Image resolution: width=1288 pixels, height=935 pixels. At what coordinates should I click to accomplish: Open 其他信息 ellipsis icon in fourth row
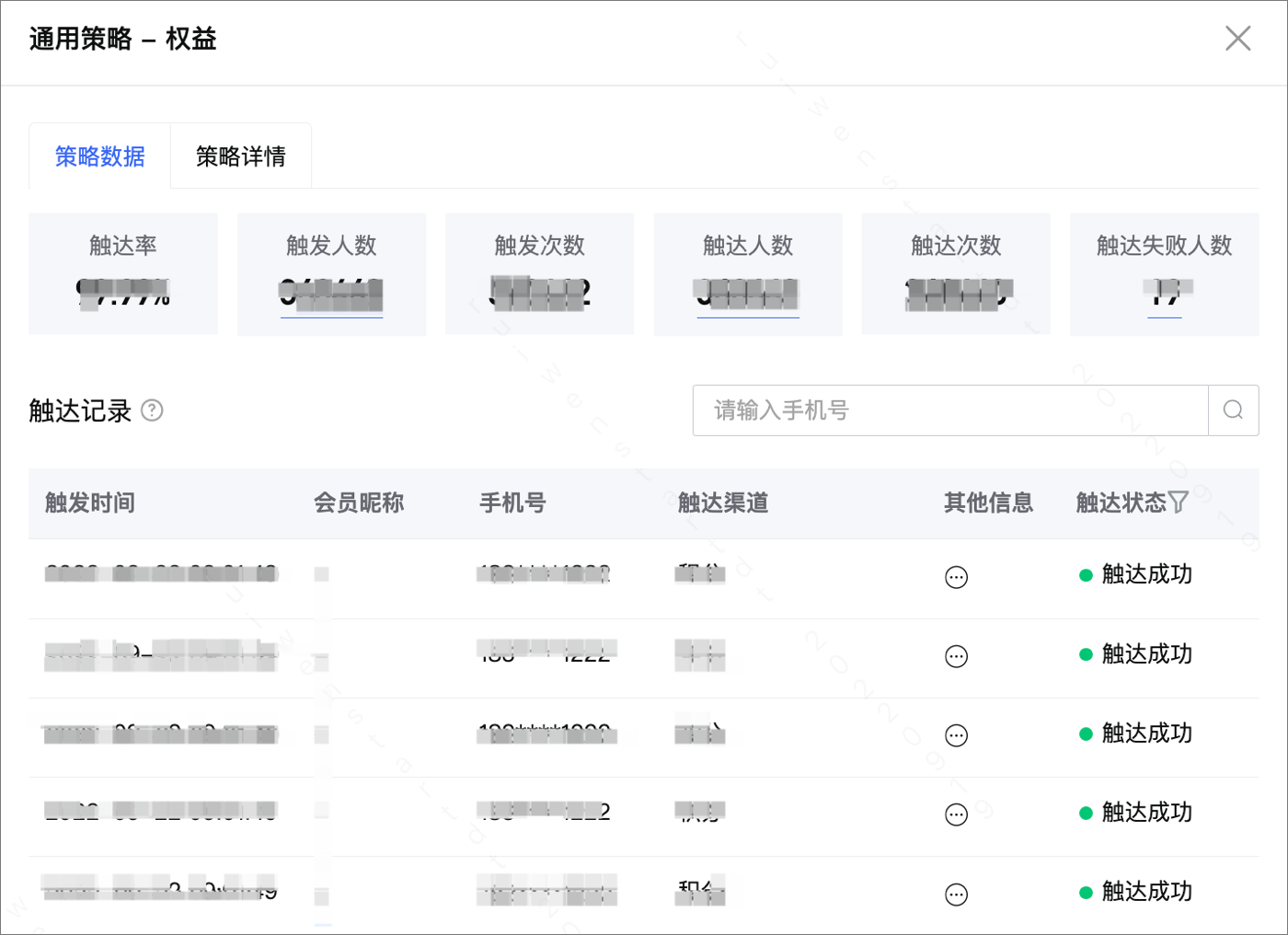click(x=957, y=814)
